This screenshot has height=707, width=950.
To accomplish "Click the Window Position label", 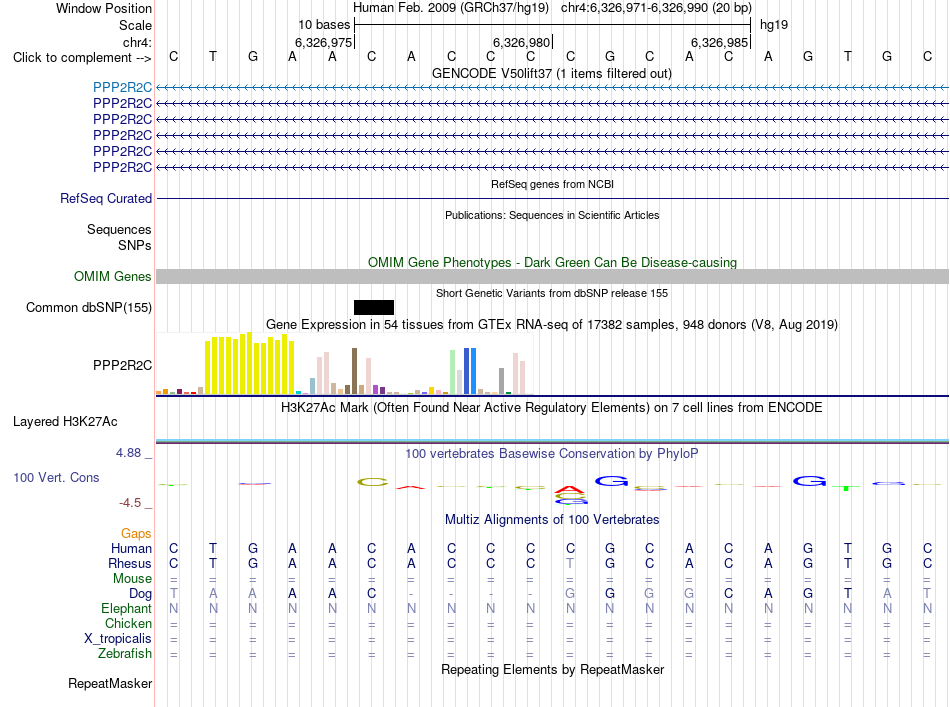I will click(x=104, y=8).
